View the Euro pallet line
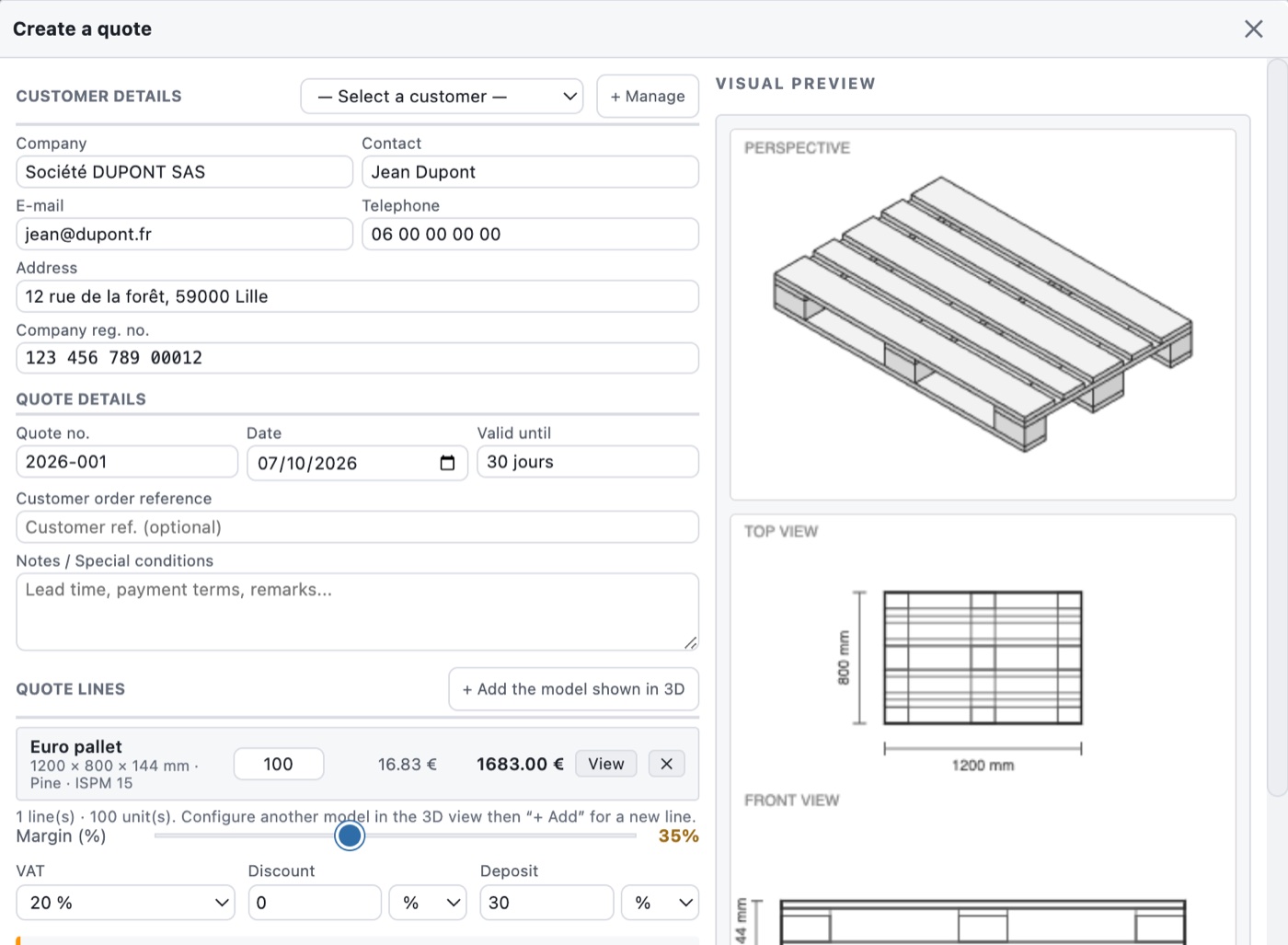 pos(606,764)
